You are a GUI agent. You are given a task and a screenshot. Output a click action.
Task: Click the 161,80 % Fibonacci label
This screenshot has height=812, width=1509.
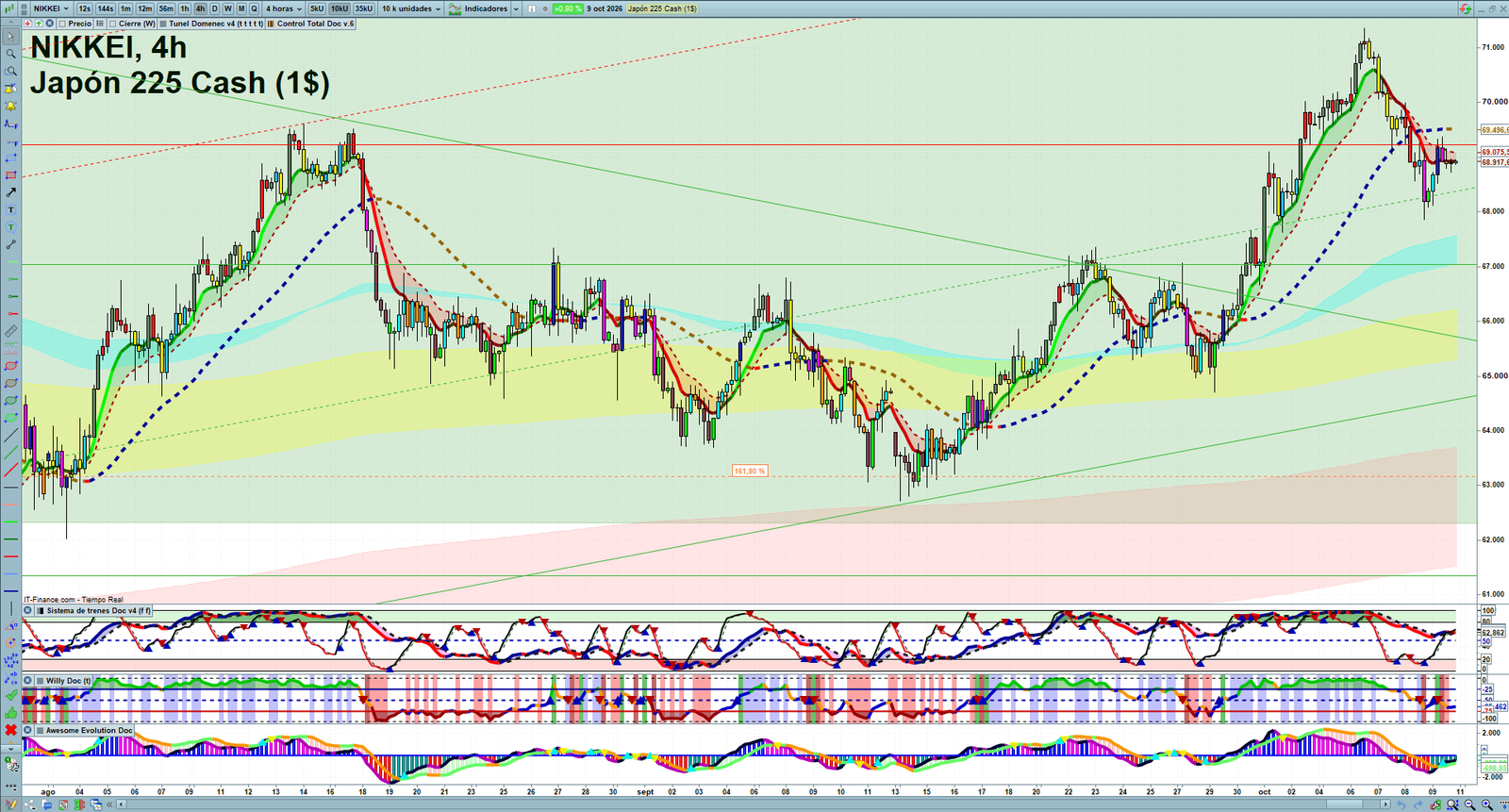click(750, 471)
